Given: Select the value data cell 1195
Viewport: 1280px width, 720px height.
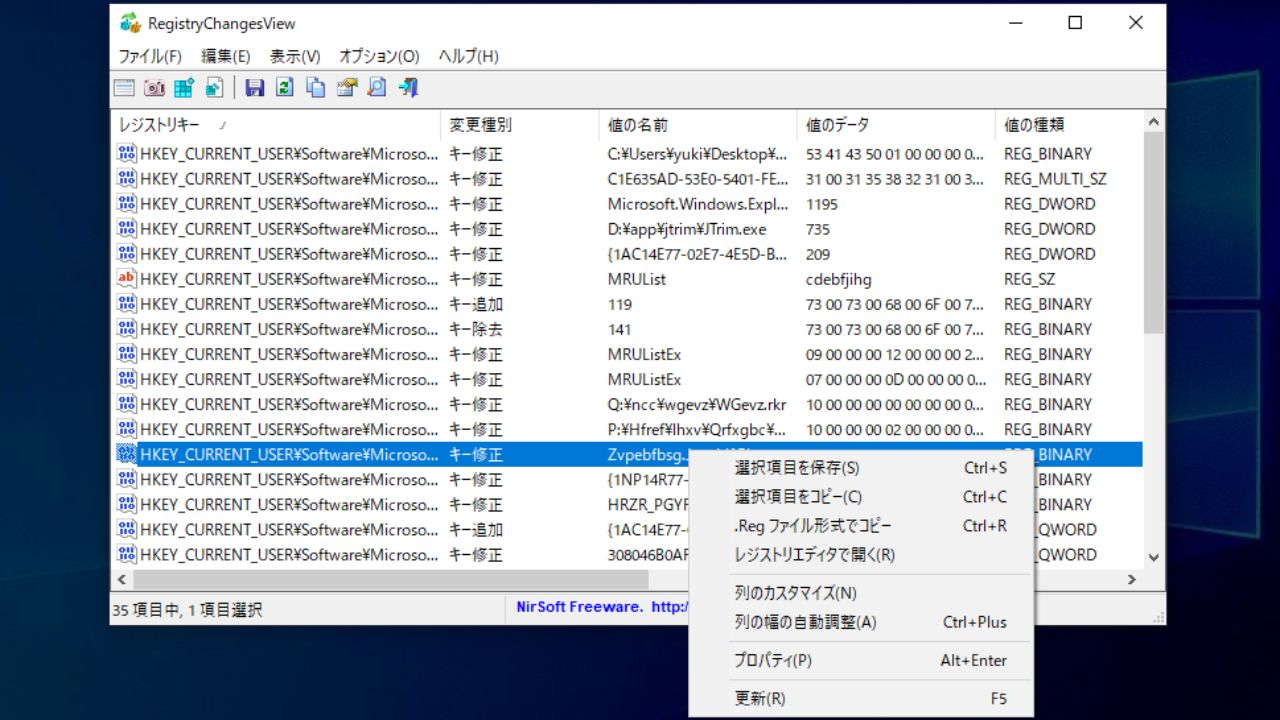Looking at the screenshot, I should tap(822, 204).
